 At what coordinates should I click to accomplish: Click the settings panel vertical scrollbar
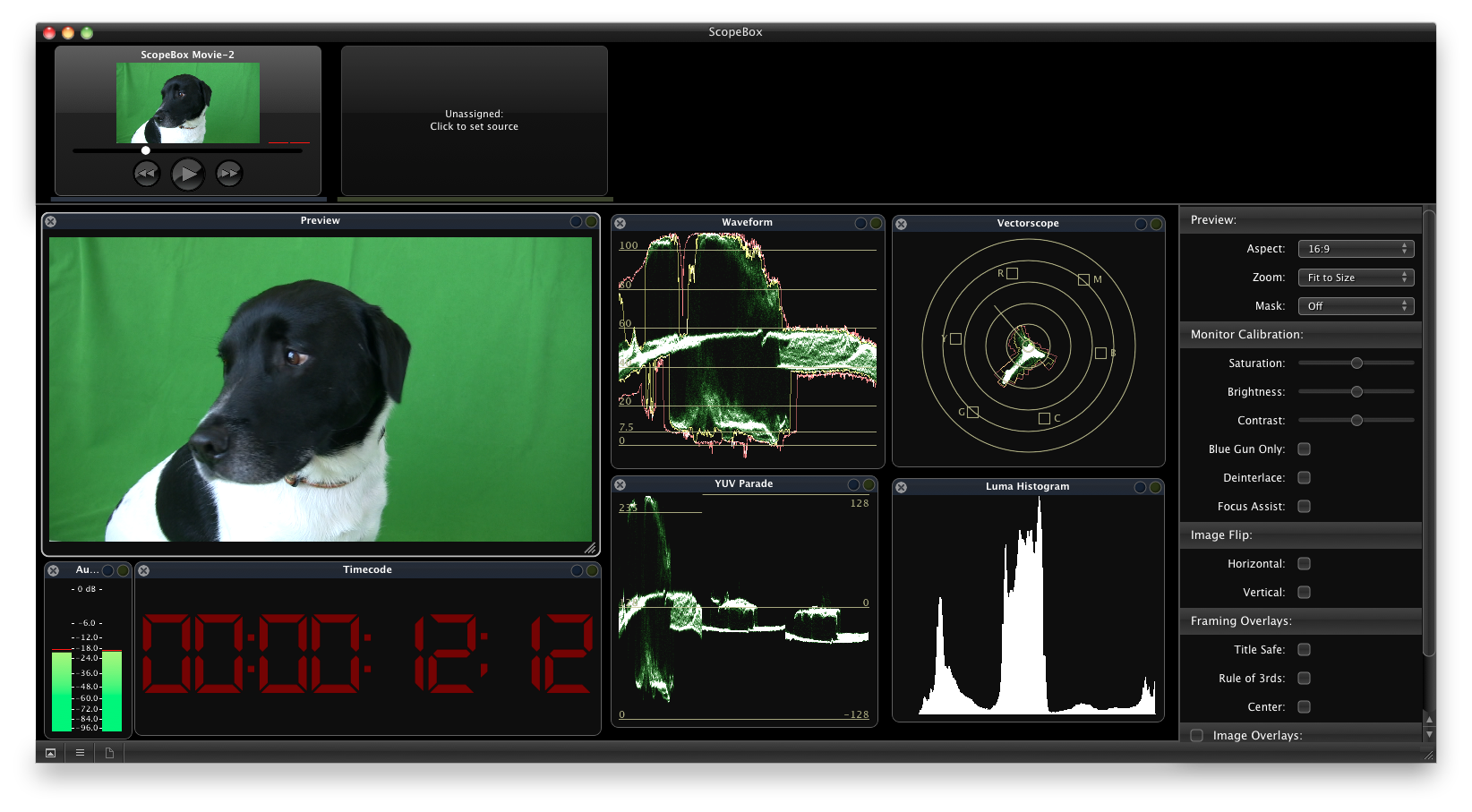[1430, 434]
